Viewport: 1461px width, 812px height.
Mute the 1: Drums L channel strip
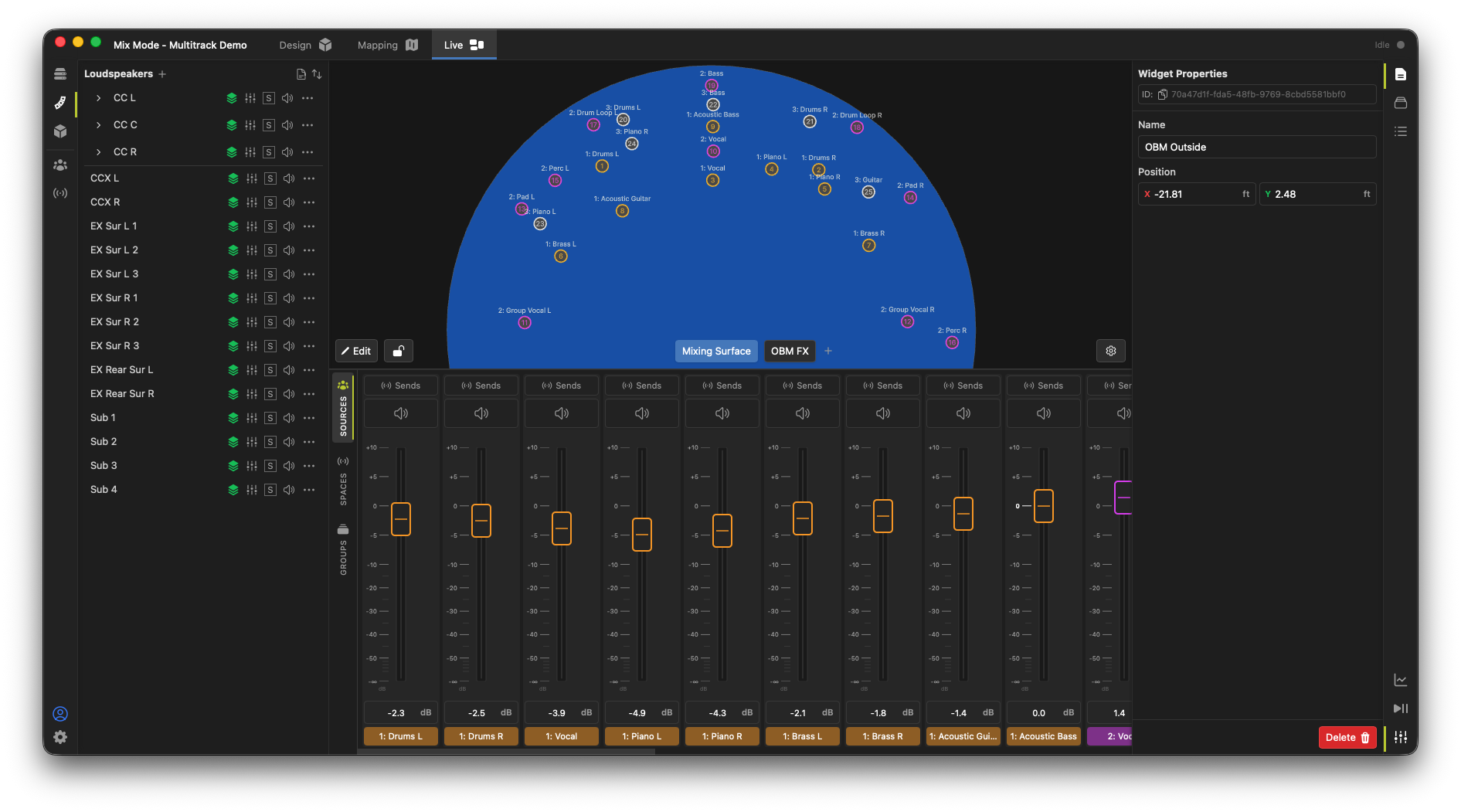401,413
